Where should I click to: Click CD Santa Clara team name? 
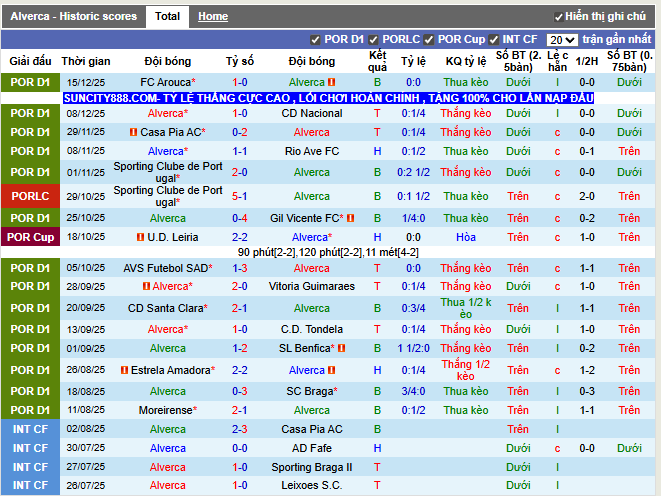[x=168, y=308]
